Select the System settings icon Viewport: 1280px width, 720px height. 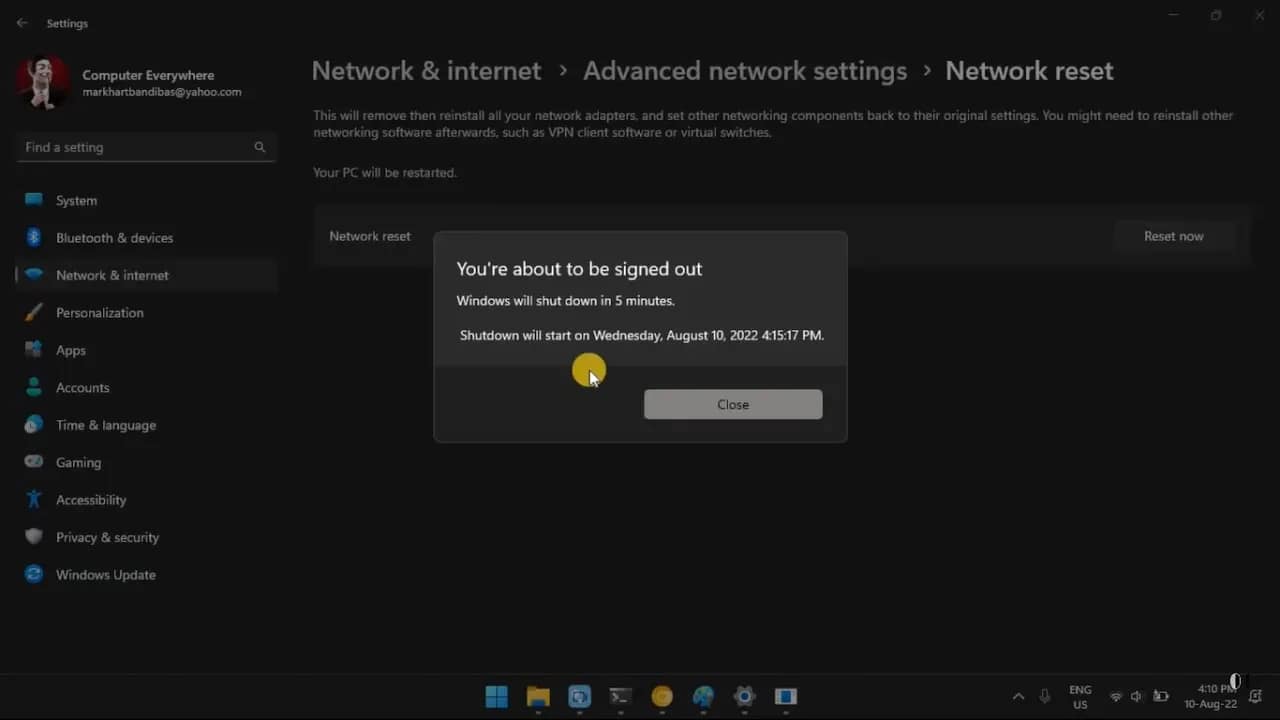pyautogui.click(x=33, y=200)
